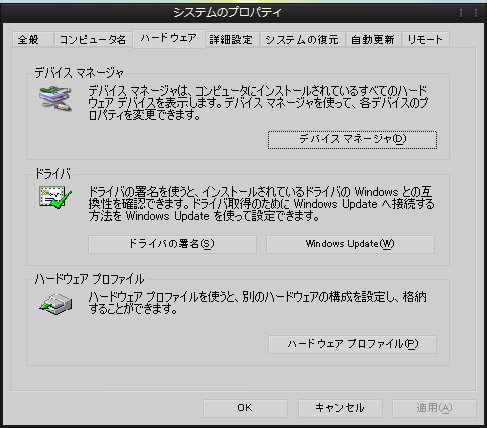
Task: Open Windows Update(W) settings button
Action: click(x=350, y=244)
